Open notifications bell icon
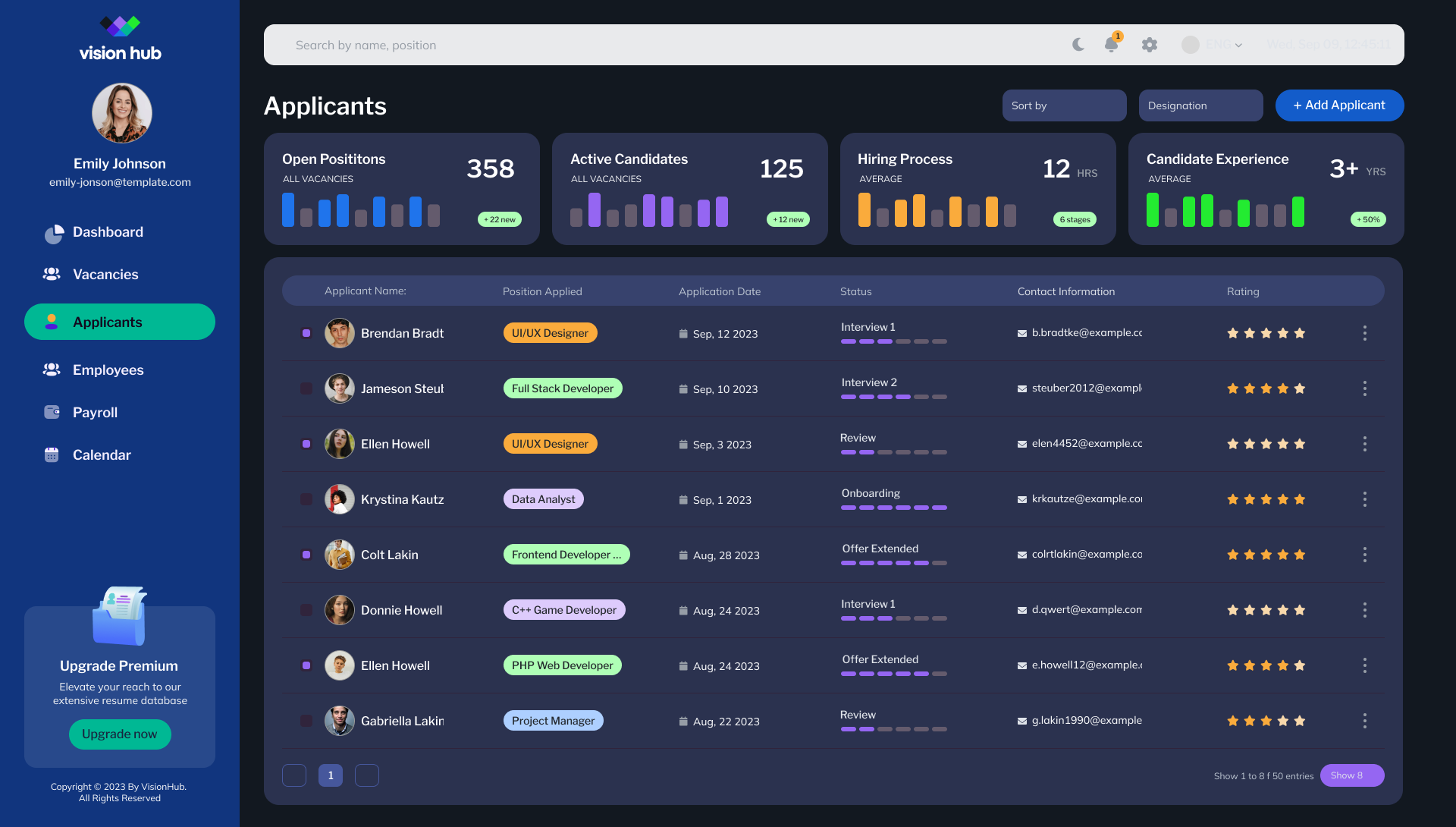Screen dimensions: 1456x827 point(1112,44)
